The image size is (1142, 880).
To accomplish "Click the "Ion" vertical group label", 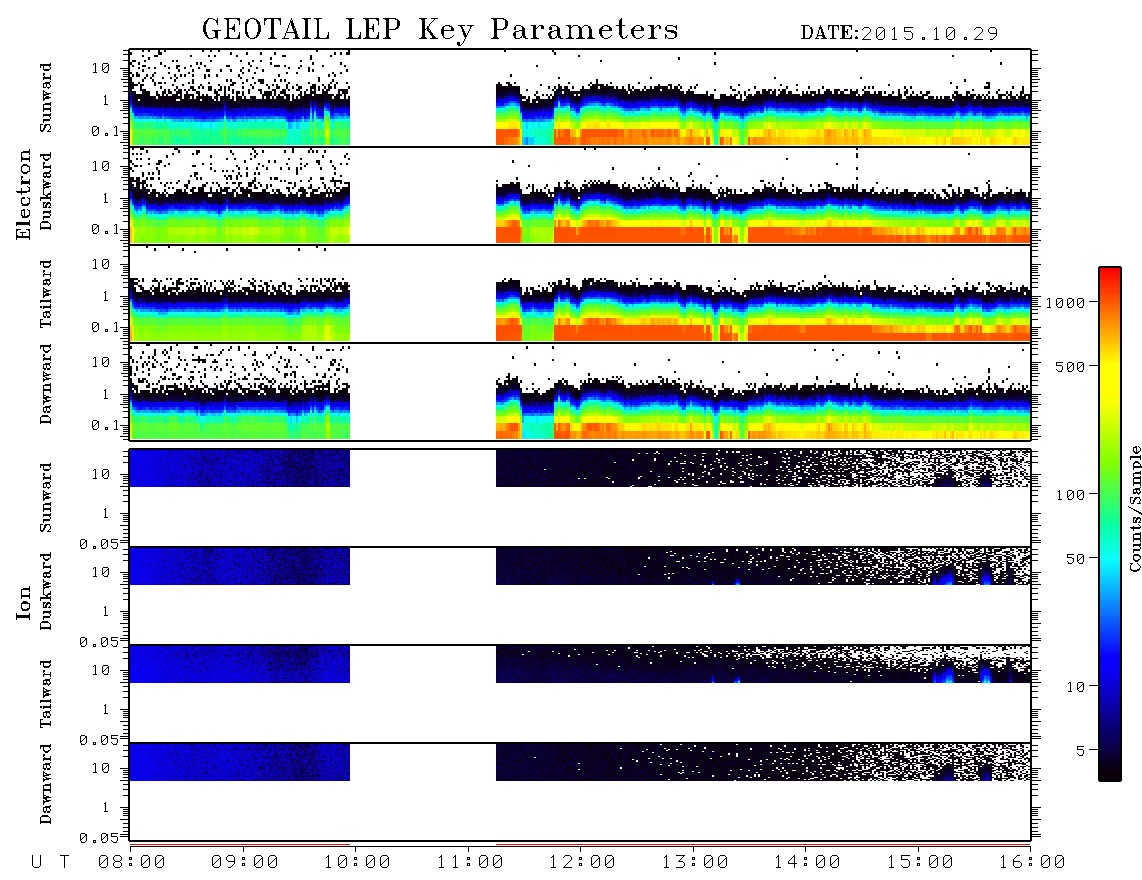I will tap(24, 602).
